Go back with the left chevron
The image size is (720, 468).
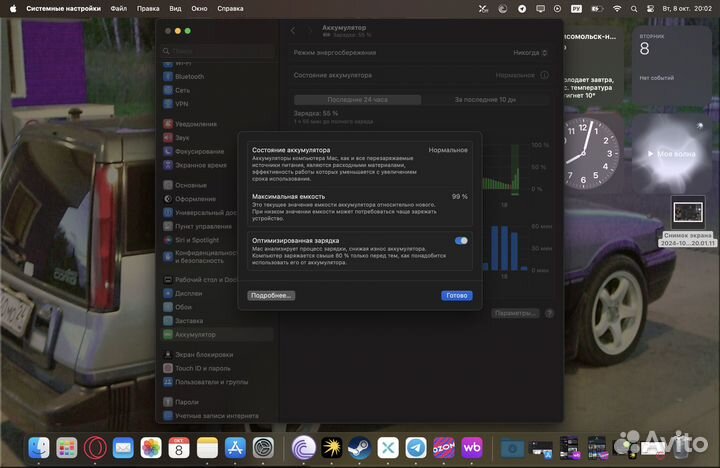(293, 31)
